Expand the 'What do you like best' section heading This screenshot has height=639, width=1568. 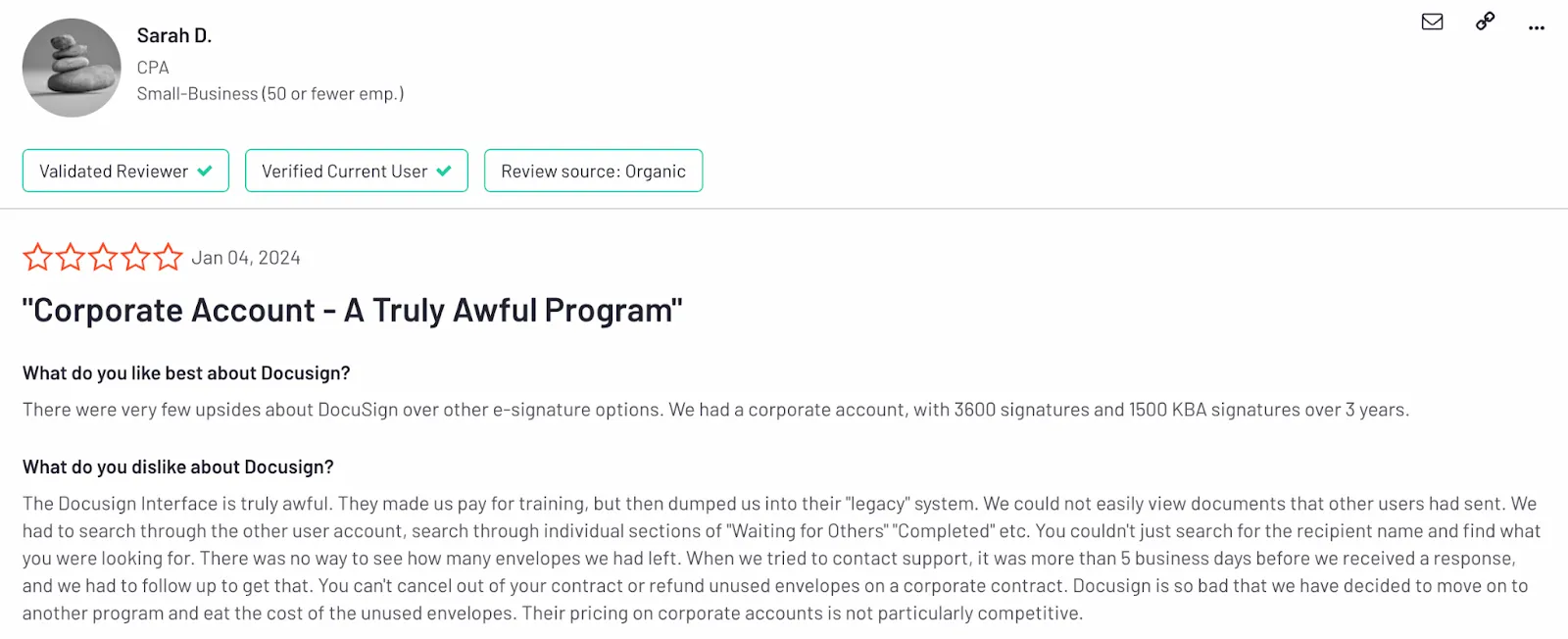coord(187,372)
